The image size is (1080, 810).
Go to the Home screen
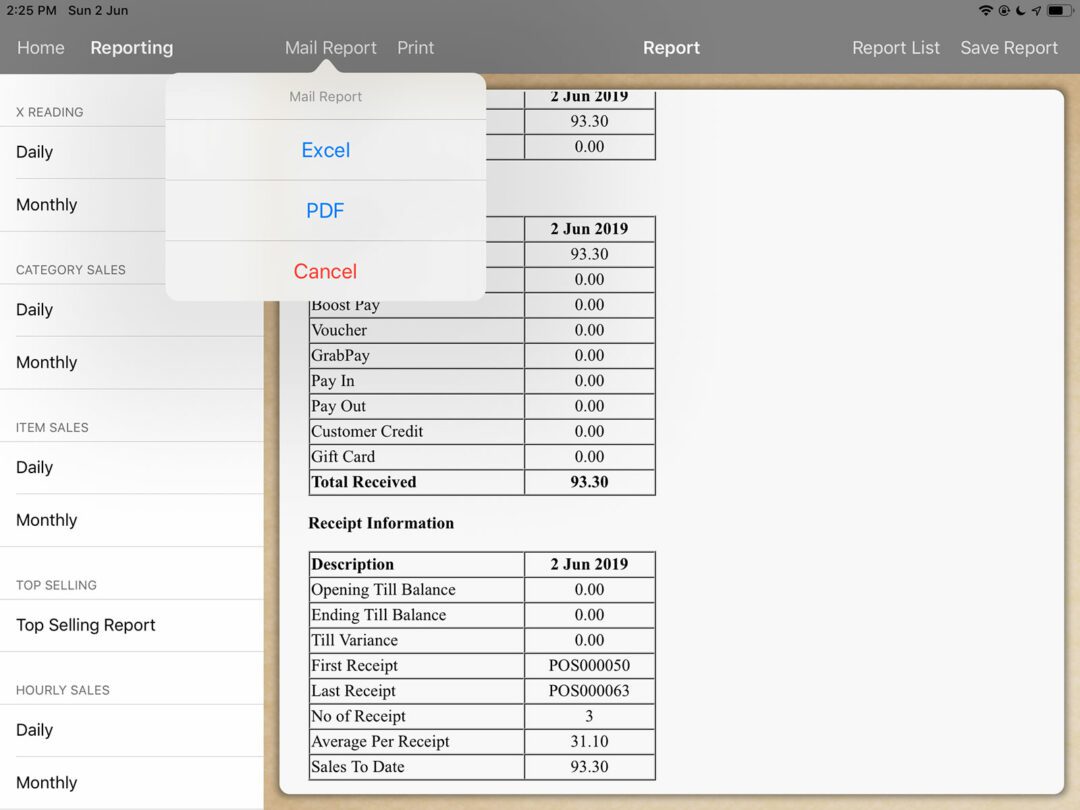pos(41,48)
